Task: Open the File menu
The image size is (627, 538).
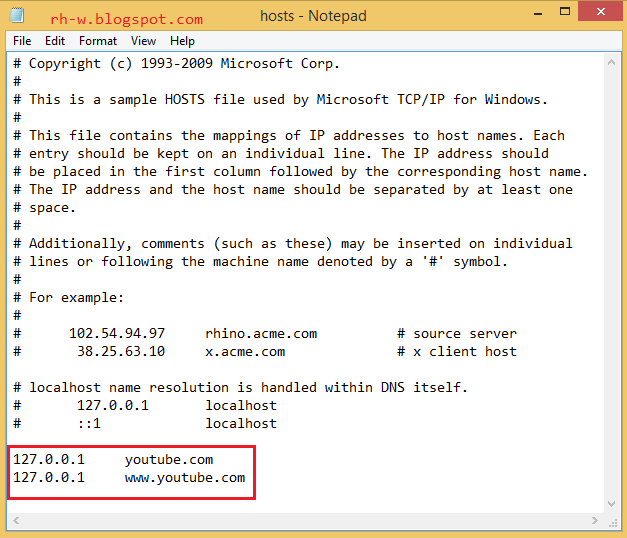Action: pos(22,41)
